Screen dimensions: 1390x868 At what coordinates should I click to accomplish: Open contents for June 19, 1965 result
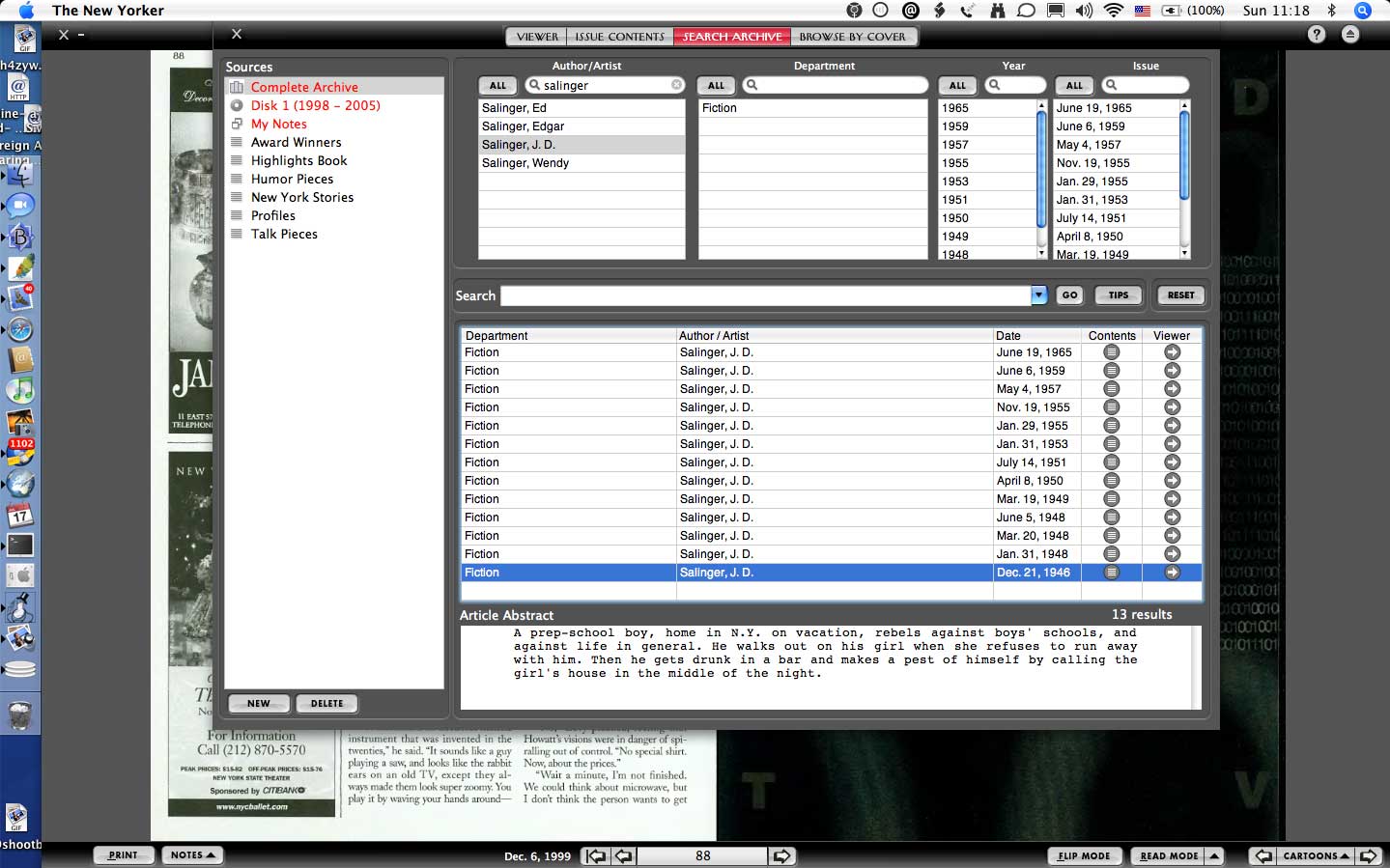(x=1111, y=352)
